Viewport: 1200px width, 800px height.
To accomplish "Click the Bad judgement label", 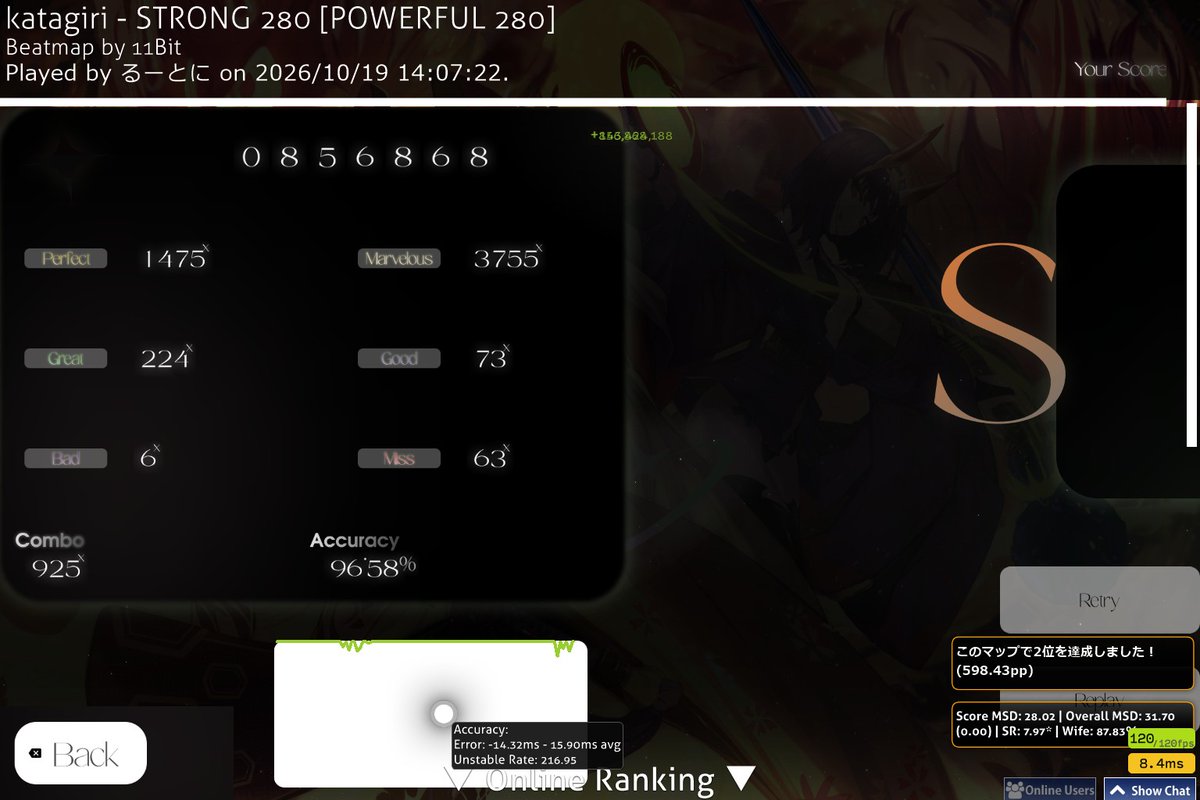I will 66,459.
